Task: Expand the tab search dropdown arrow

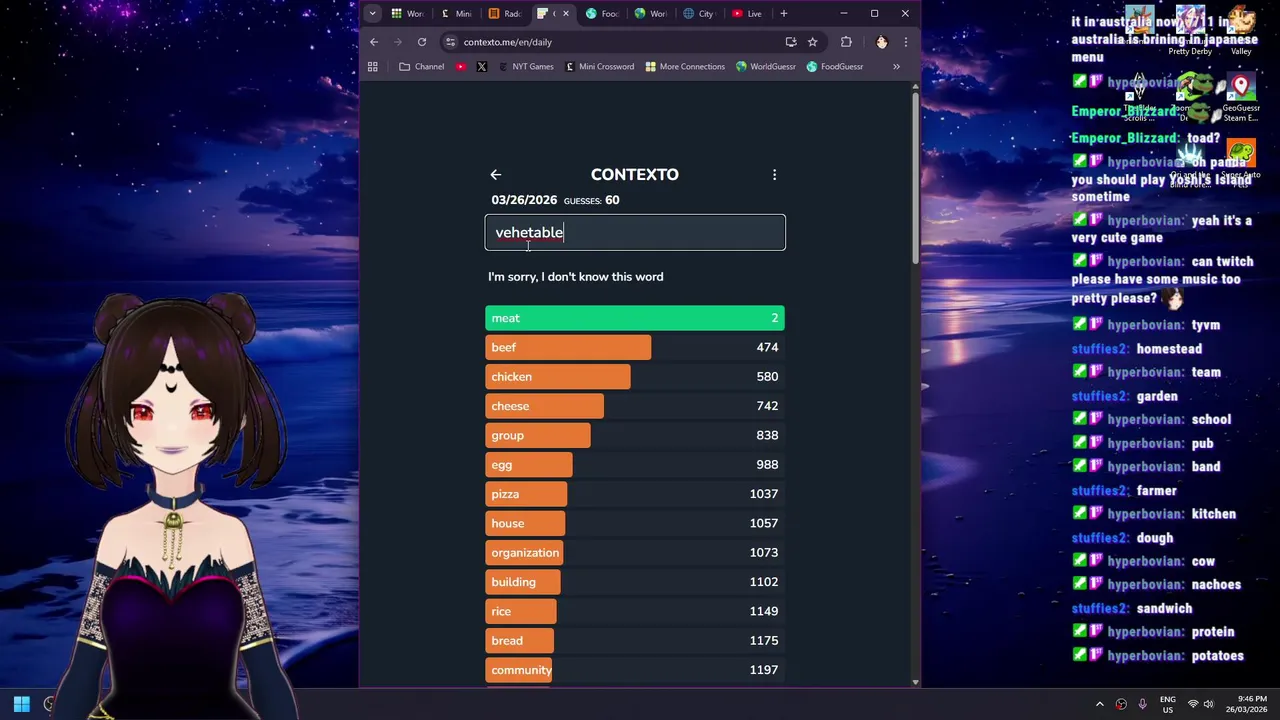Action: coord(372,14)
